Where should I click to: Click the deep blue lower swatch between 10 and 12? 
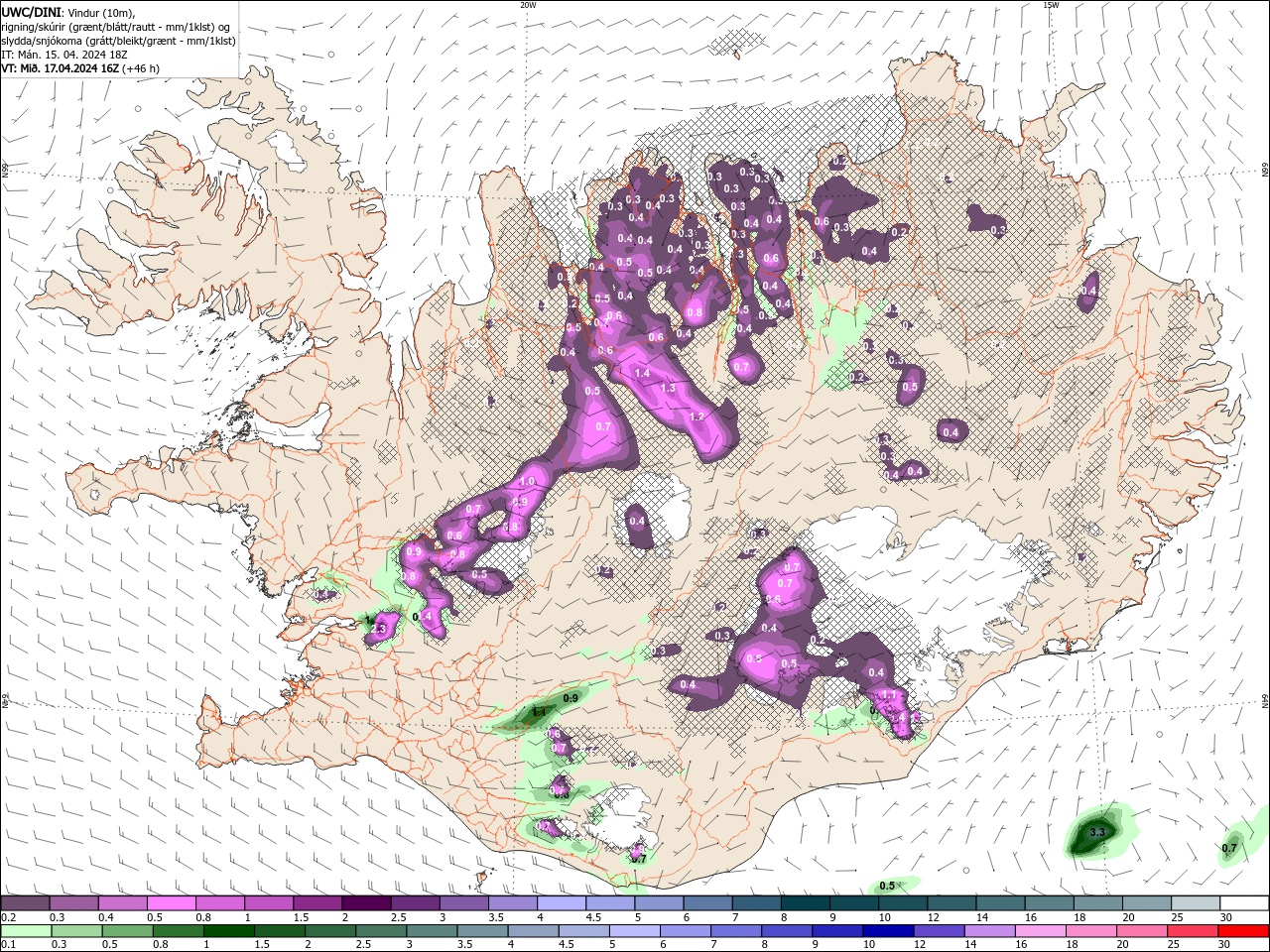pyautogui.click(x=888, y=931)
